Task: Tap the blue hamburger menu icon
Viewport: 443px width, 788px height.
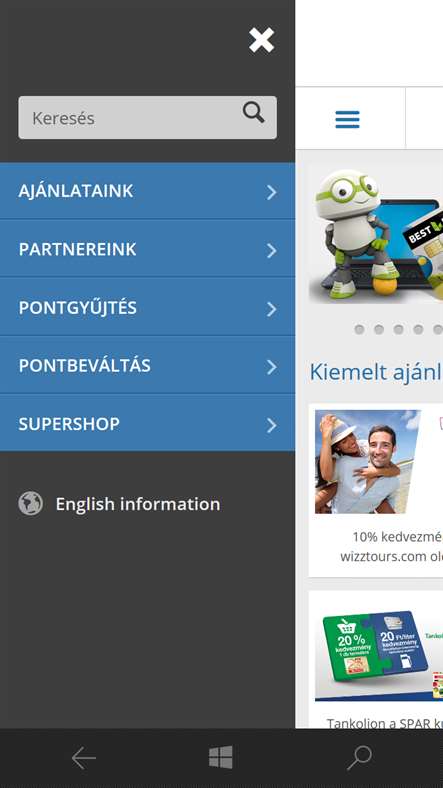Action: [348, 119]
